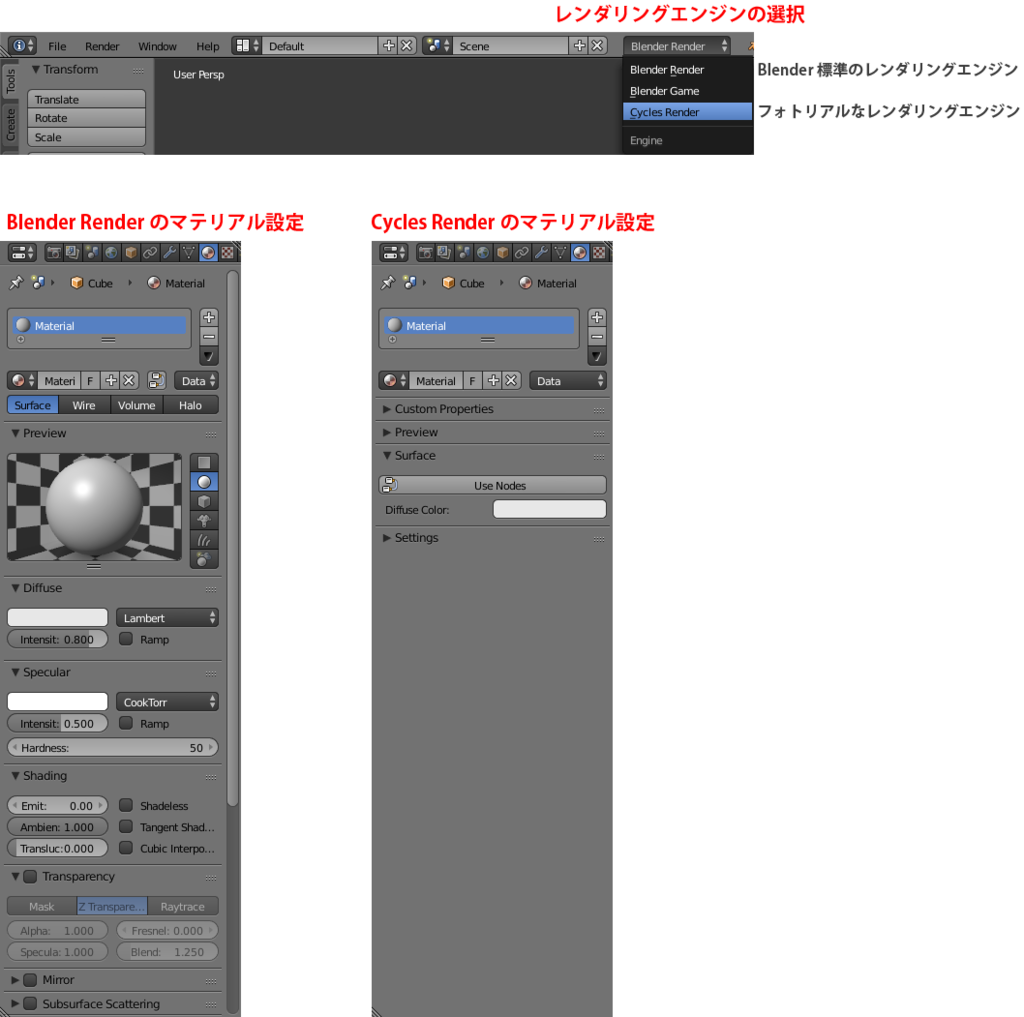1024x1017 pixels.
Task: Click the Cycles Diffuse Color swatch
Action: tap(550, 509)
